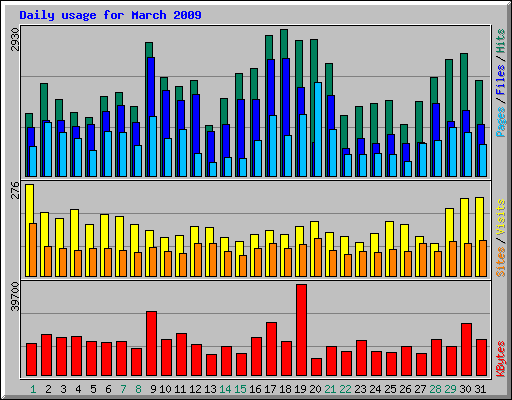Select day label 20 on the x-axis
The width and height of the screenshot is (512, 400).
[315, 389]
